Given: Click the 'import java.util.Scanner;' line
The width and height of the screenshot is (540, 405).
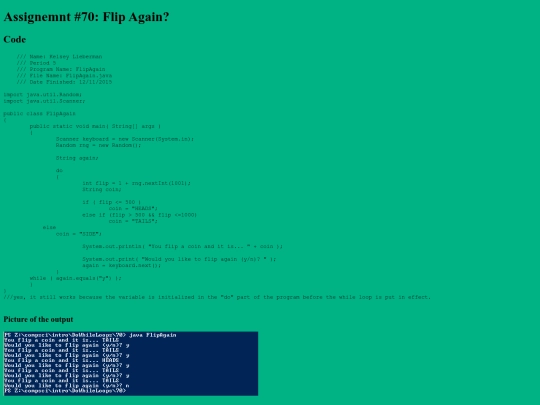Looking at the screenshot, I should pyautogui.click(x=44, y=101).
